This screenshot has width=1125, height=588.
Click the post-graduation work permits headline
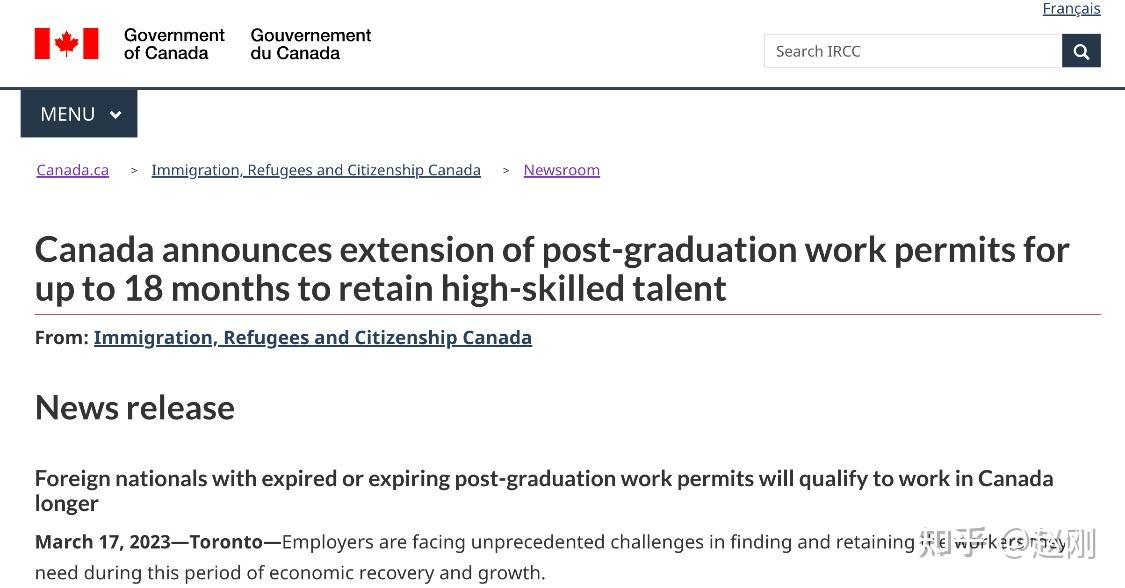pyautogui.click(x=552, y=268)
